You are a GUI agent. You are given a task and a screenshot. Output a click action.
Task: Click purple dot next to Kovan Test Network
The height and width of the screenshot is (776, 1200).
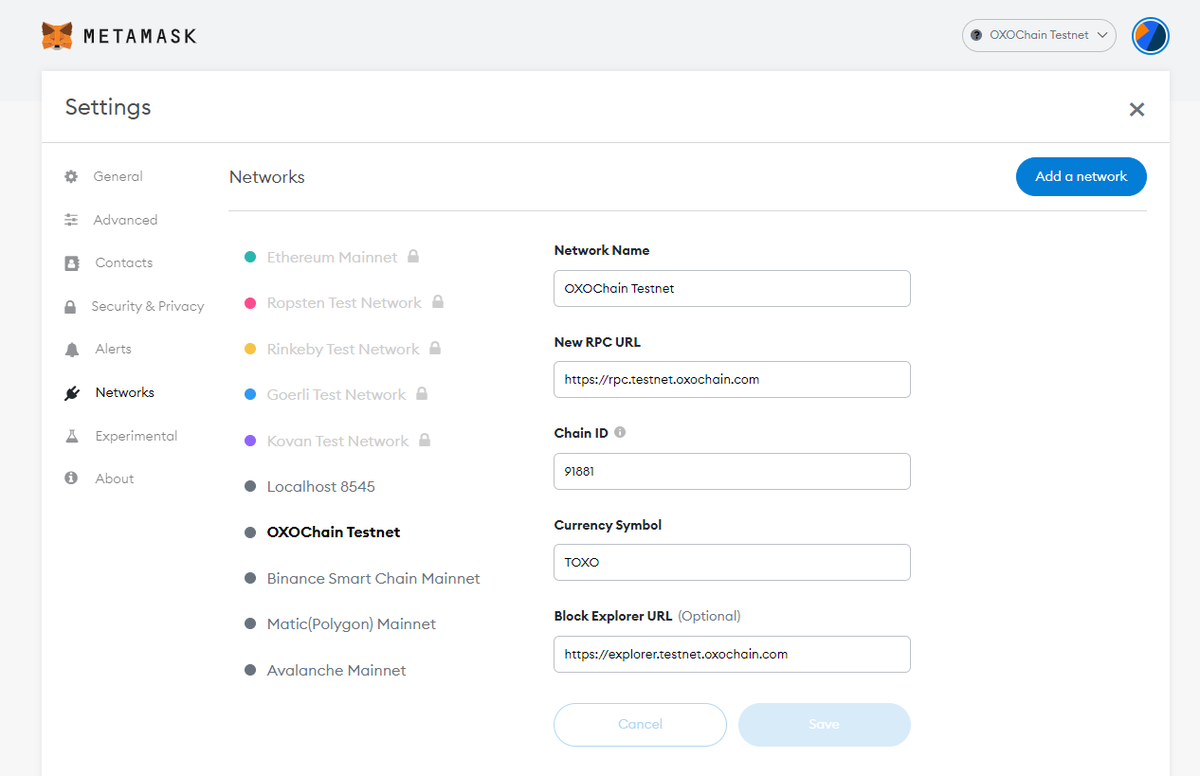(x=250, y=441)
